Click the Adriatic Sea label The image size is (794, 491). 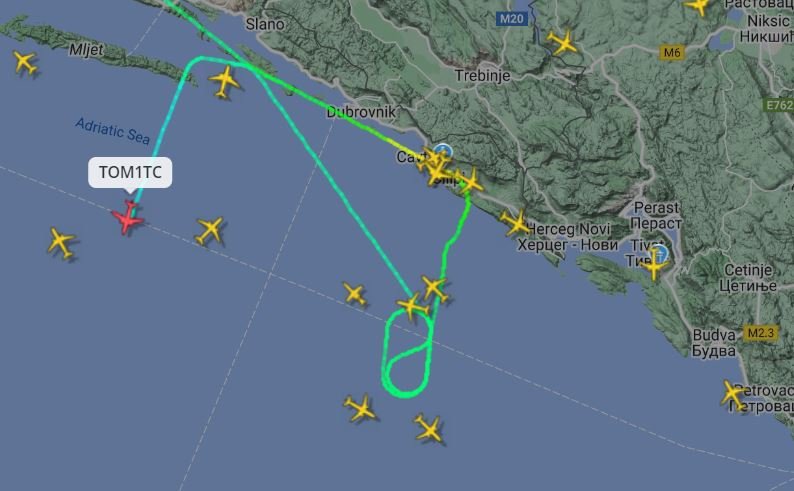(x=112, y=131)
